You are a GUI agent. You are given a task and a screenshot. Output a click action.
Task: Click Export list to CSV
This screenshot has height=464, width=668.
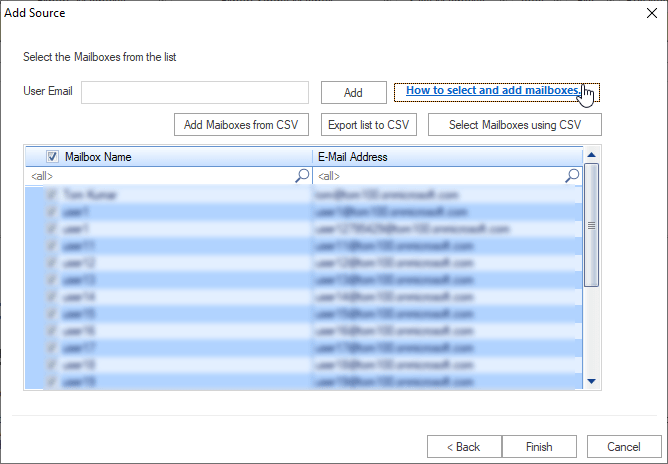[369, 125]
